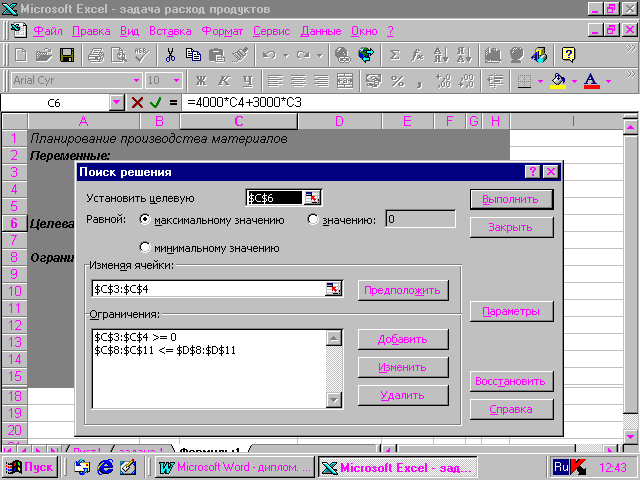
Task: Open the Файл menu
Action: pyautogui.click(x=48, y=31)
